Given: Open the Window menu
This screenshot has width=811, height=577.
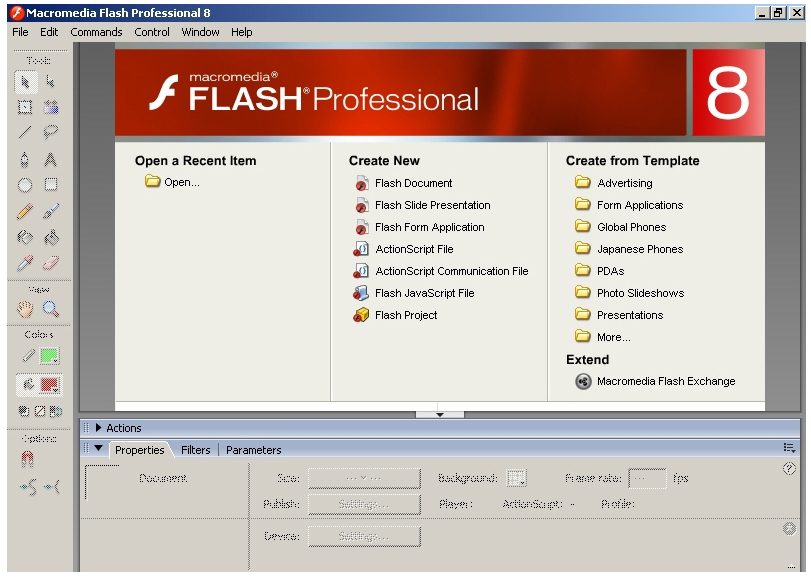Looking at the screenshot, I should (x=200, y=32).
